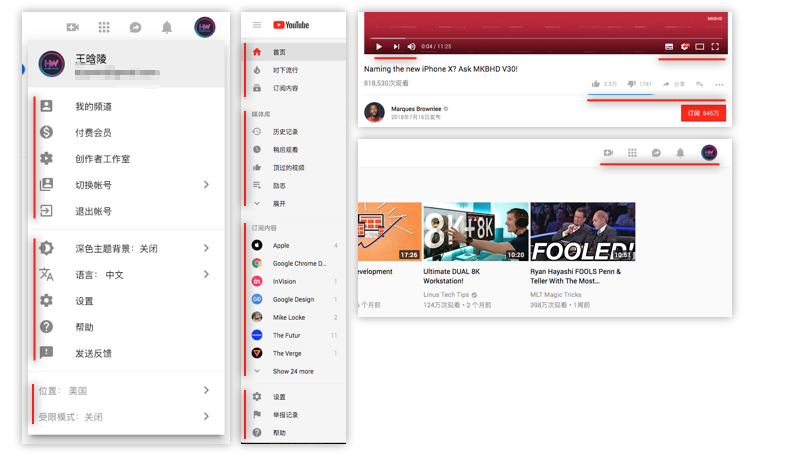Viewport: 791px width, 458px height.
Task: Click the Marques Brownlee channel avatar
Action: coord(374,112)
